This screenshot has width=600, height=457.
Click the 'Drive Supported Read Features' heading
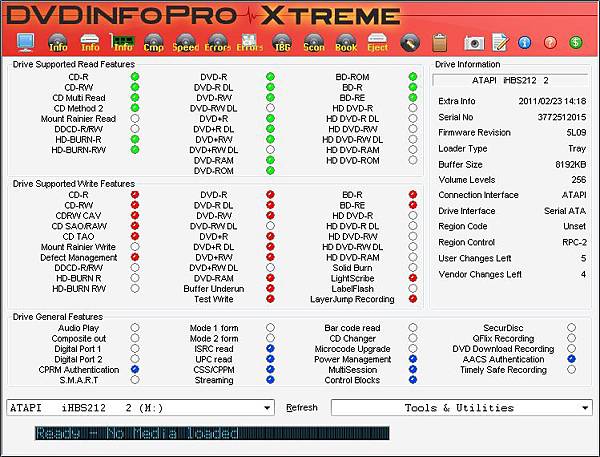pyautogui.click(x=74, y=64)
